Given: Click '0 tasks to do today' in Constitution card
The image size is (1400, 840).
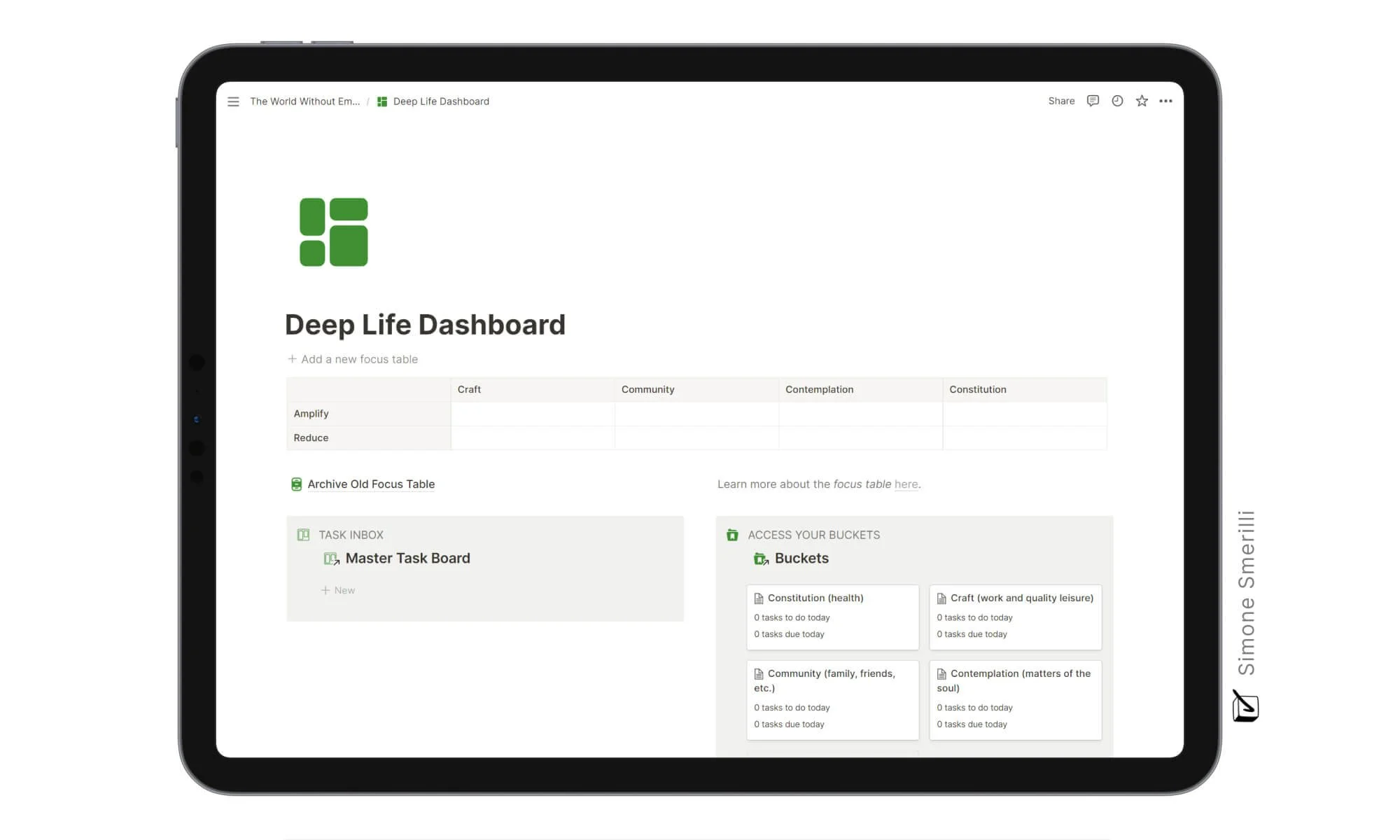Looking at the screenshot, I should tap(792, 617).
